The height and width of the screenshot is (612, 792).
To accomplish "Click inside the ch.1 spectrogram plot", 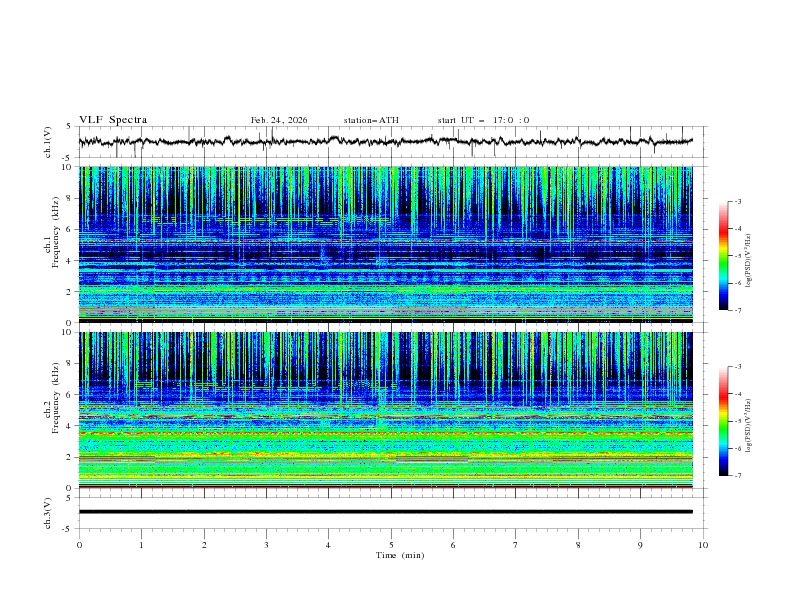I will coord(391,245).
